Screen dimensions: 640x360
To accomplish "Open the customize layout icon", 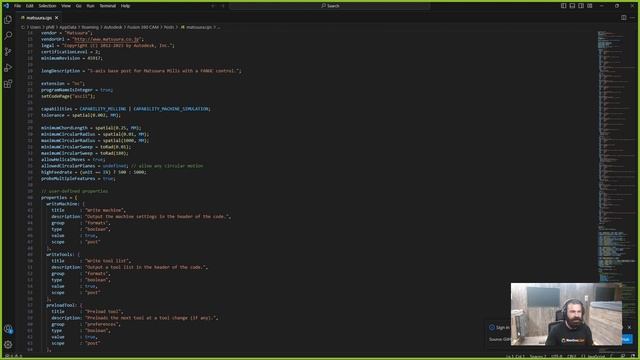I will click(x=590, y=6).
